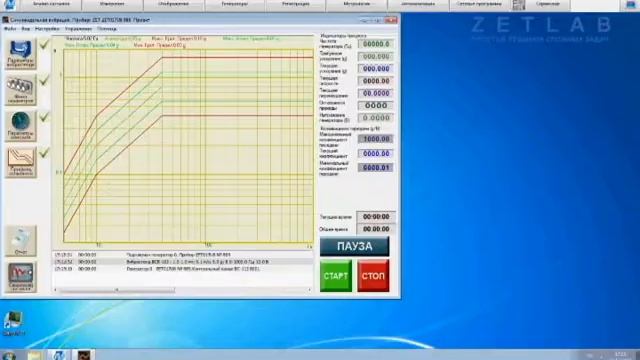640x360 pixels.
Task: Click the grid icon beside Сервисные
Action: [518, 4]
